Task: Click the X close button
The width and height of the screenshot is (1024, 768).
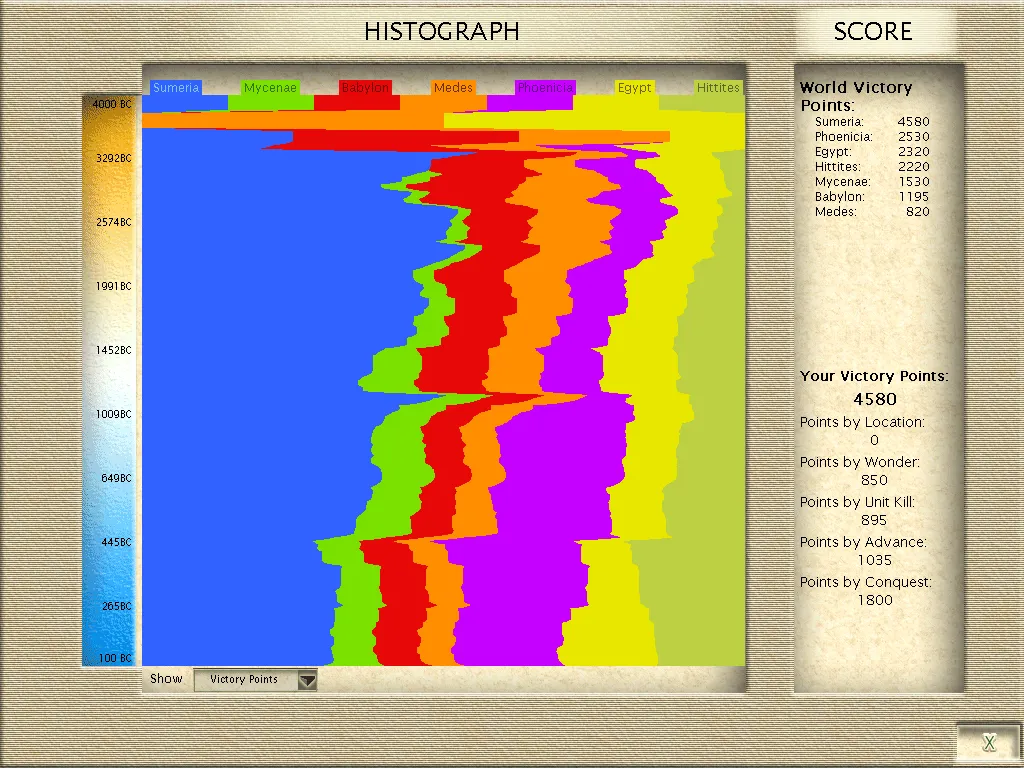Action: pyautogui.click(x=989, y=742)
